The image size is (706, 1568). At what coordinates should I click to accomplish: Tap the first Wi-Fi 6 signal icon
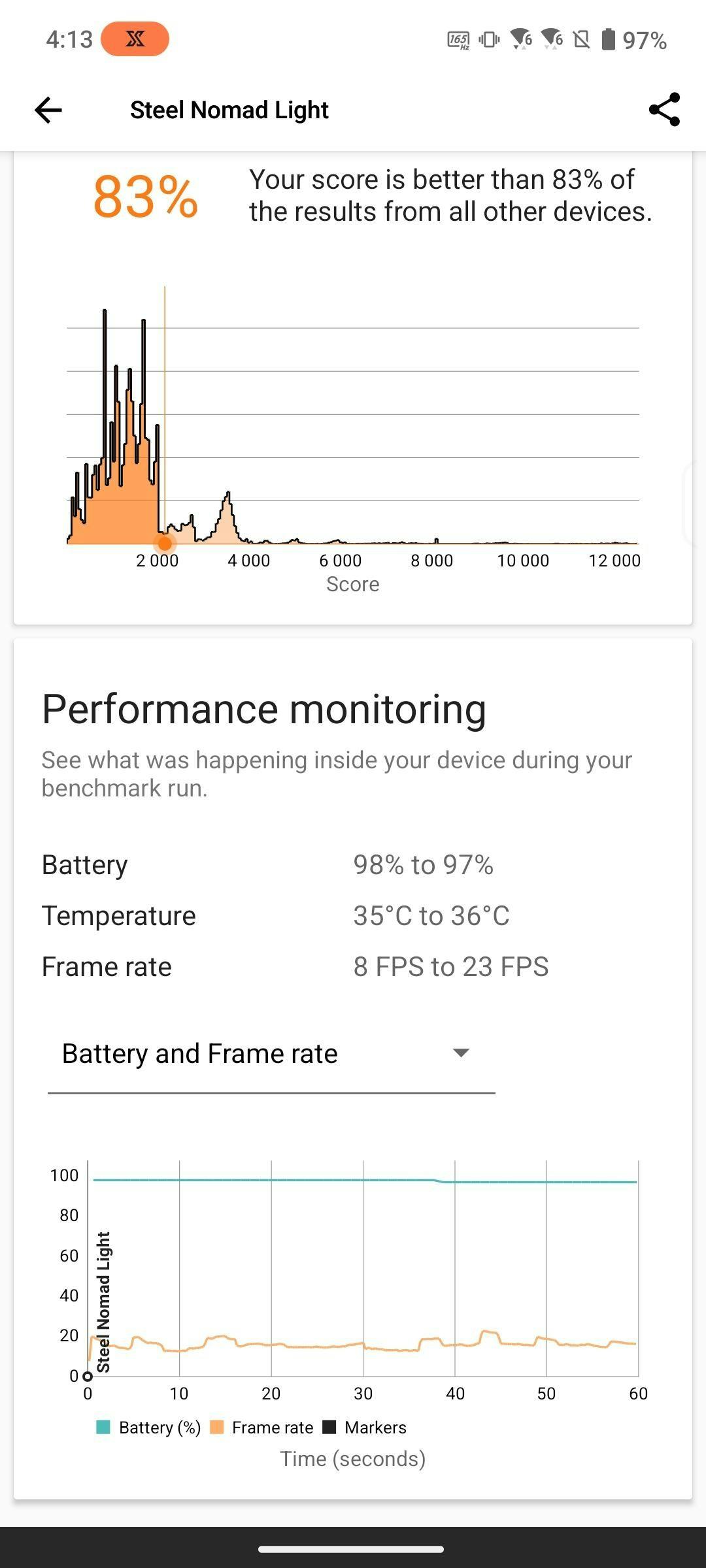(521, 40)
